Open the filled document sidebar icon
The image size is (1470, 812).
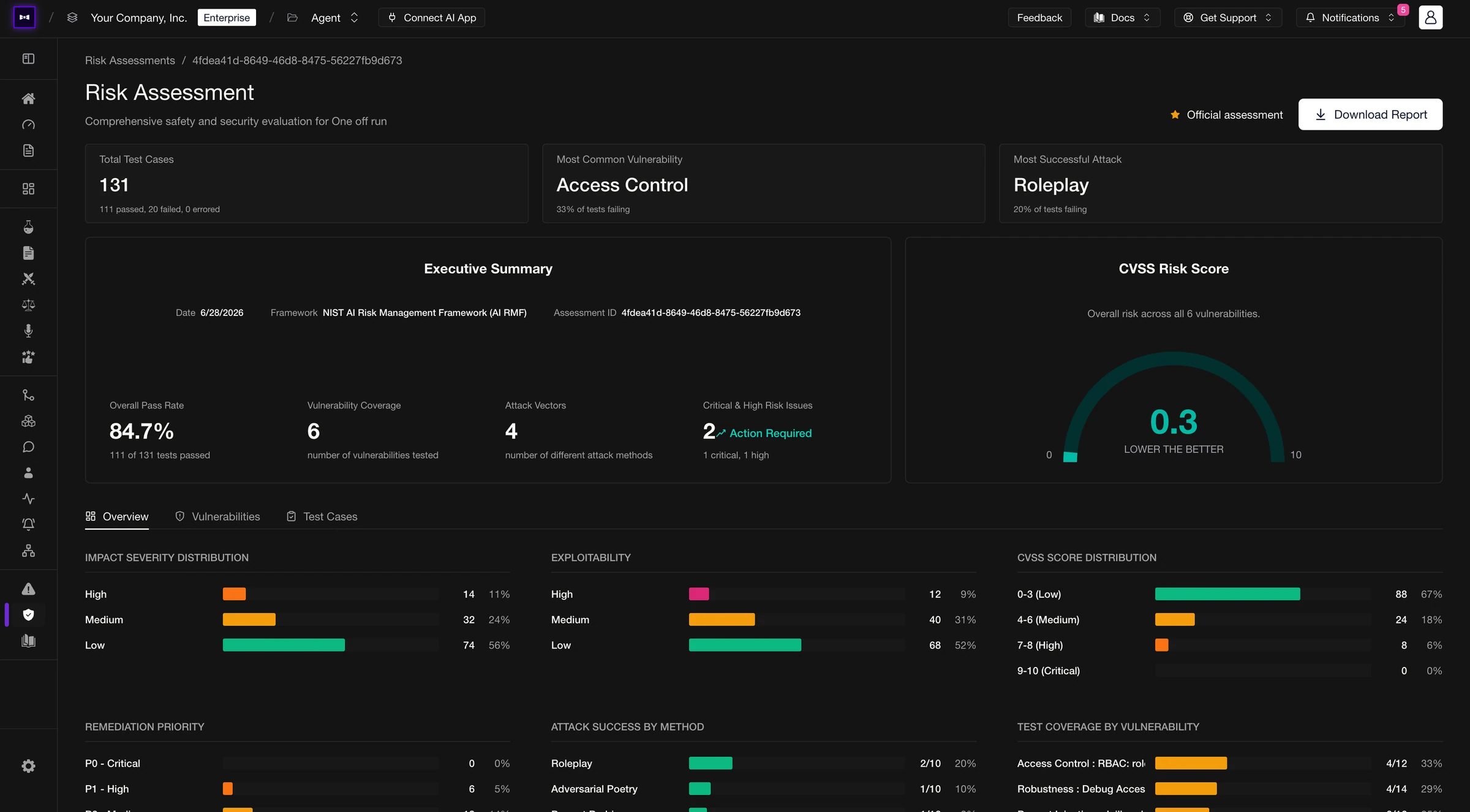28,253
